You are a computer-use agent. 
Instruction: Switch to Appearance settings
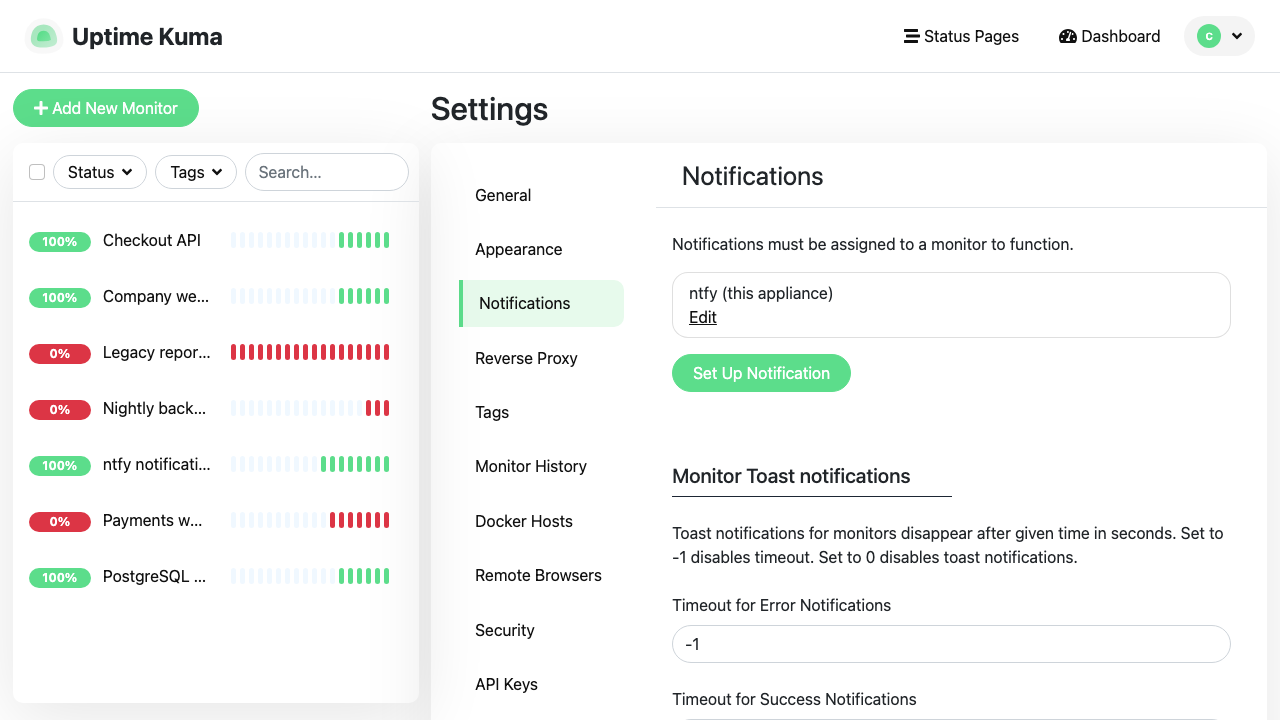click(x=541, y=249)
